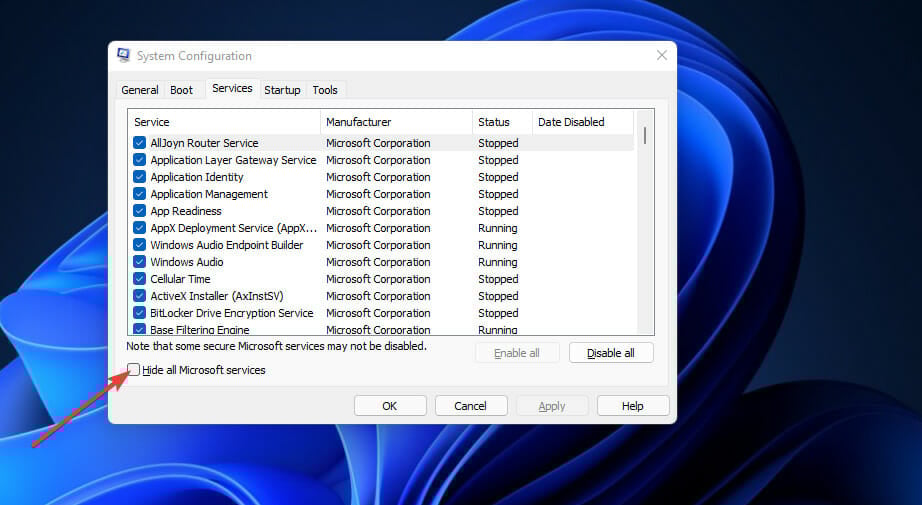922x505 pixels.
Task: Uncheck ActiveX Installer (AxInstSV) checkbox
Action: 139,296
